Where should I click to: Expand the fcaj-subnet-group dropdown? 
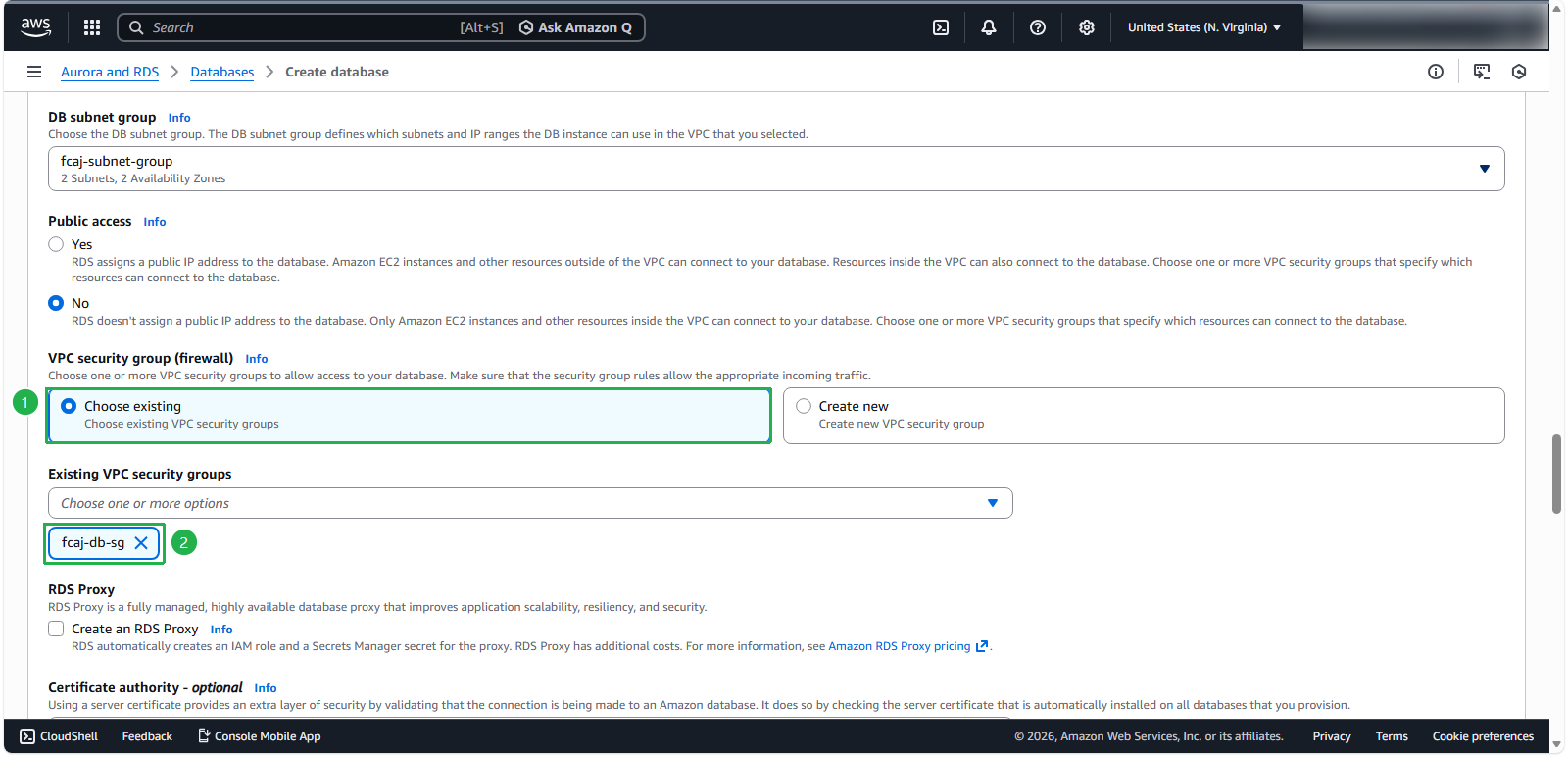[776, 169]
